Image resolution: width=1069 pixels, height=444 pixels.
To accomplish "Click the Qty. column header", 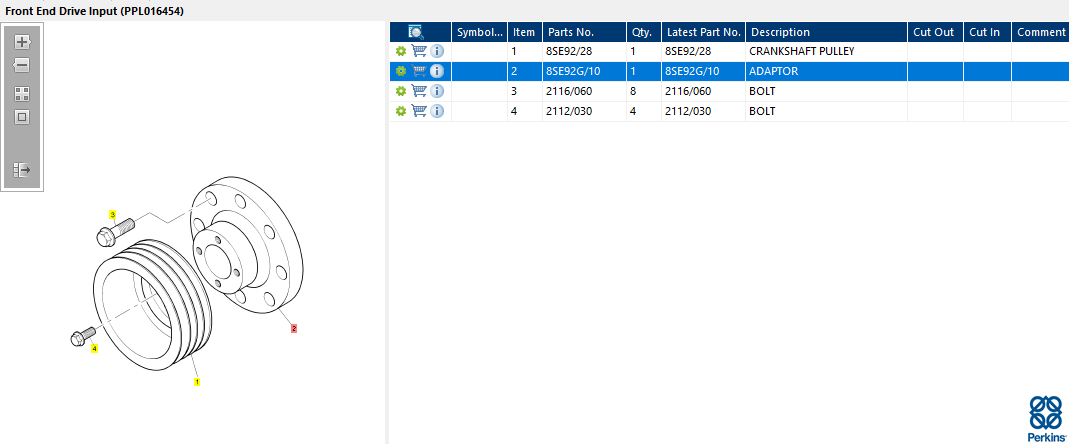I will pyautogui.click(x=641, y=32).
